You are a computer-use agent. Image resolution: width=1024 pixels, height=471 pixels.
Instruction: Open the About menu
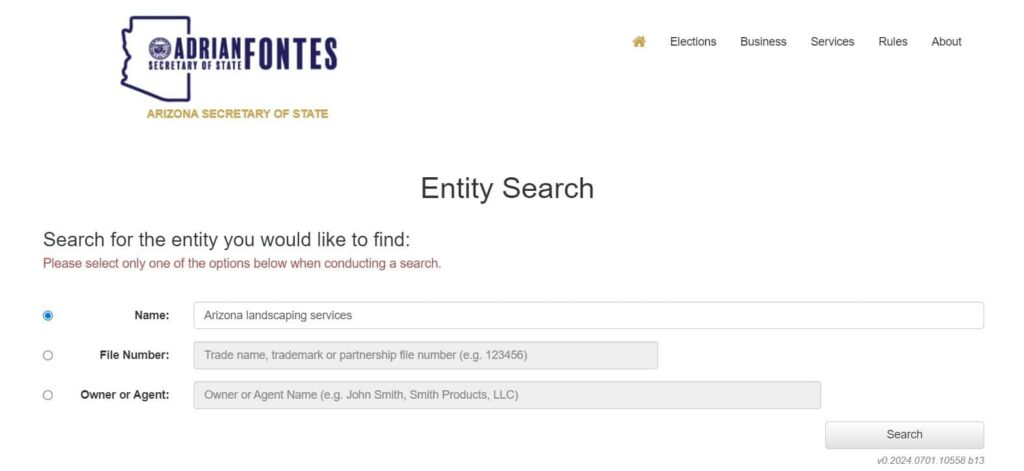click(x=946, y=42)
